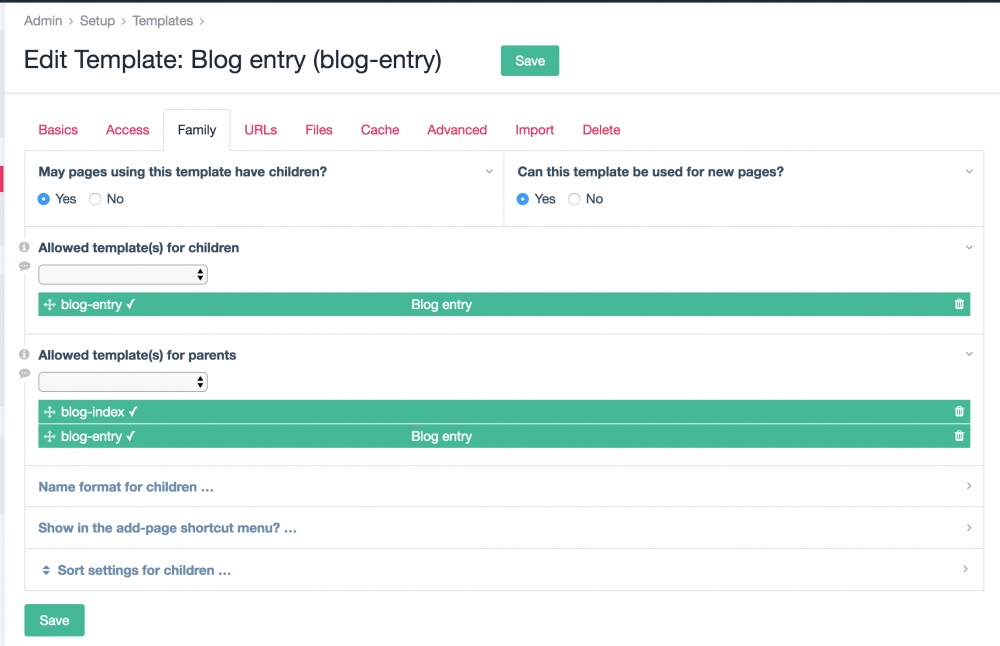Collapse Allowed template(s) for parents section
This screenshot has width=1000, height=646.
(967, 354)
